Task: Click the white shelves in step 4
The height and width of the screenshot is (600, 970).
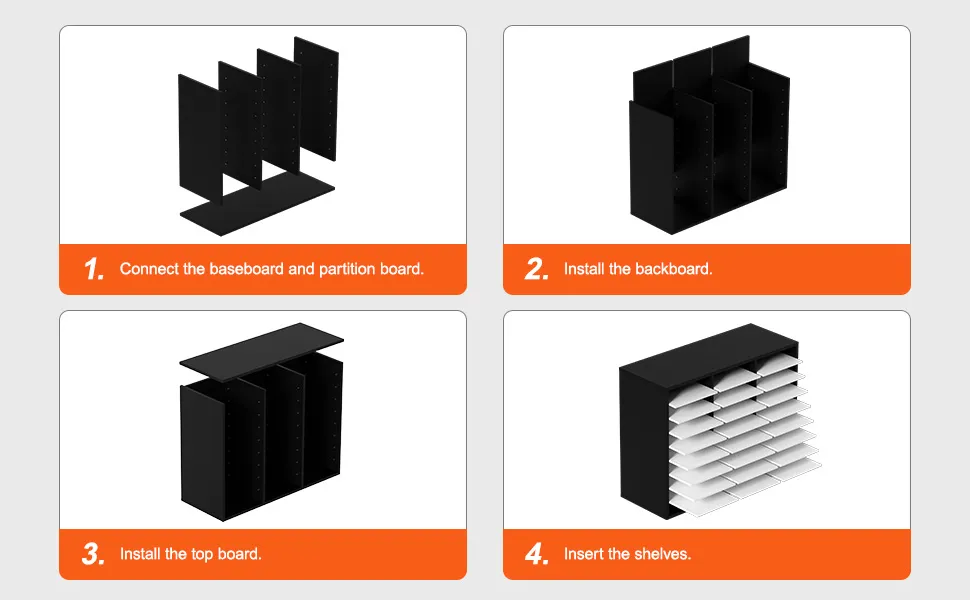Action: coord(745,436)
